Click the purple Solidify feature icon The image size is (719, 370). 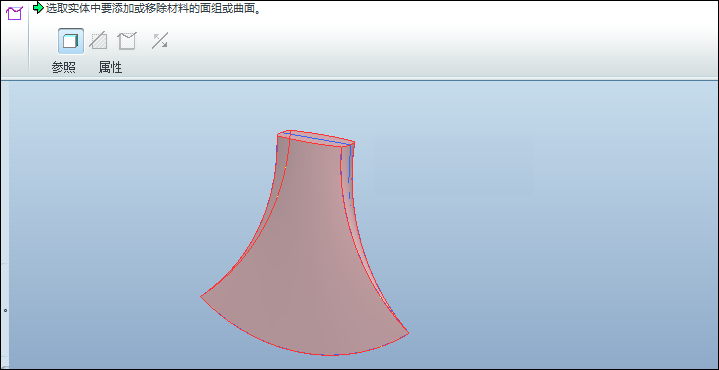14,12
